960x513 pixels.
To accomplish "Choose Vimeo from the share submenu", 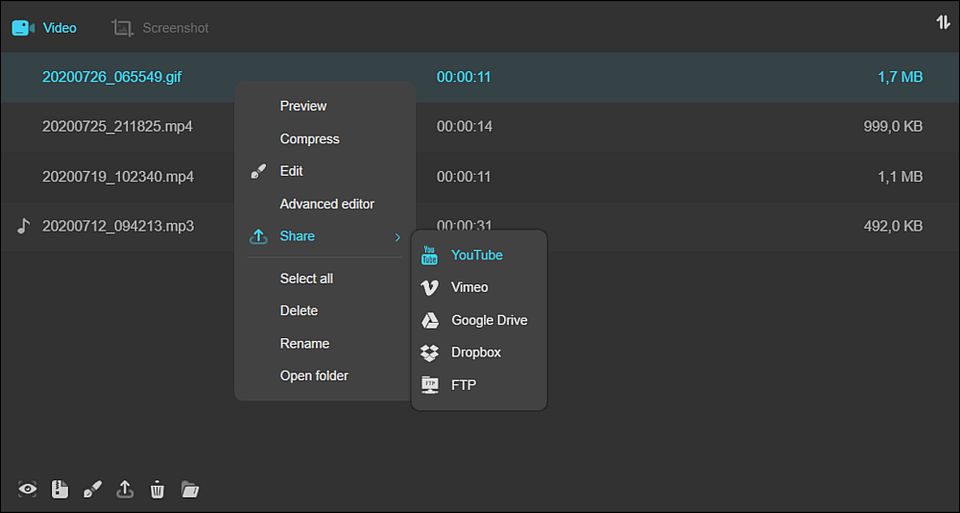I will (469, 287).
